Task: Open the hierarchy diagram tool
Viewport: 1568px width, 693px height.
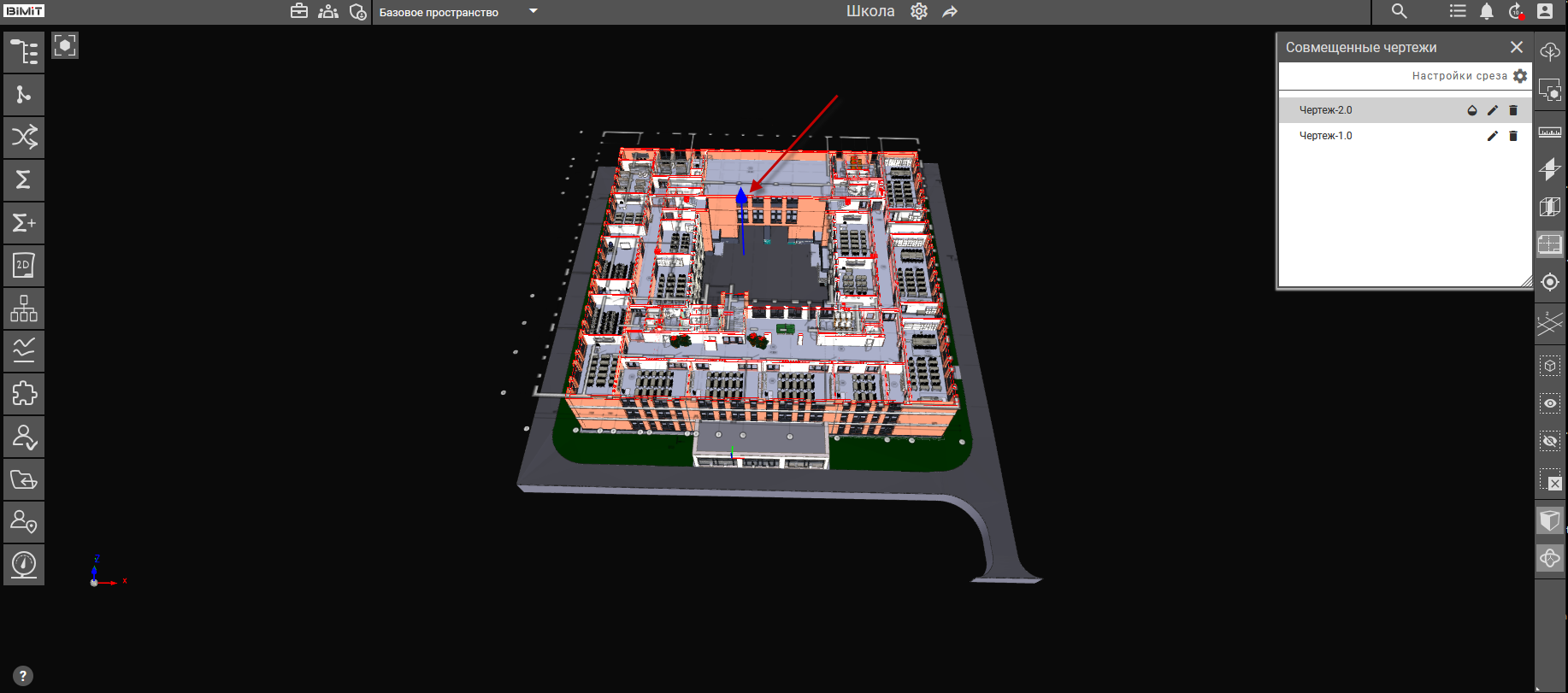Action: point(24,308)
